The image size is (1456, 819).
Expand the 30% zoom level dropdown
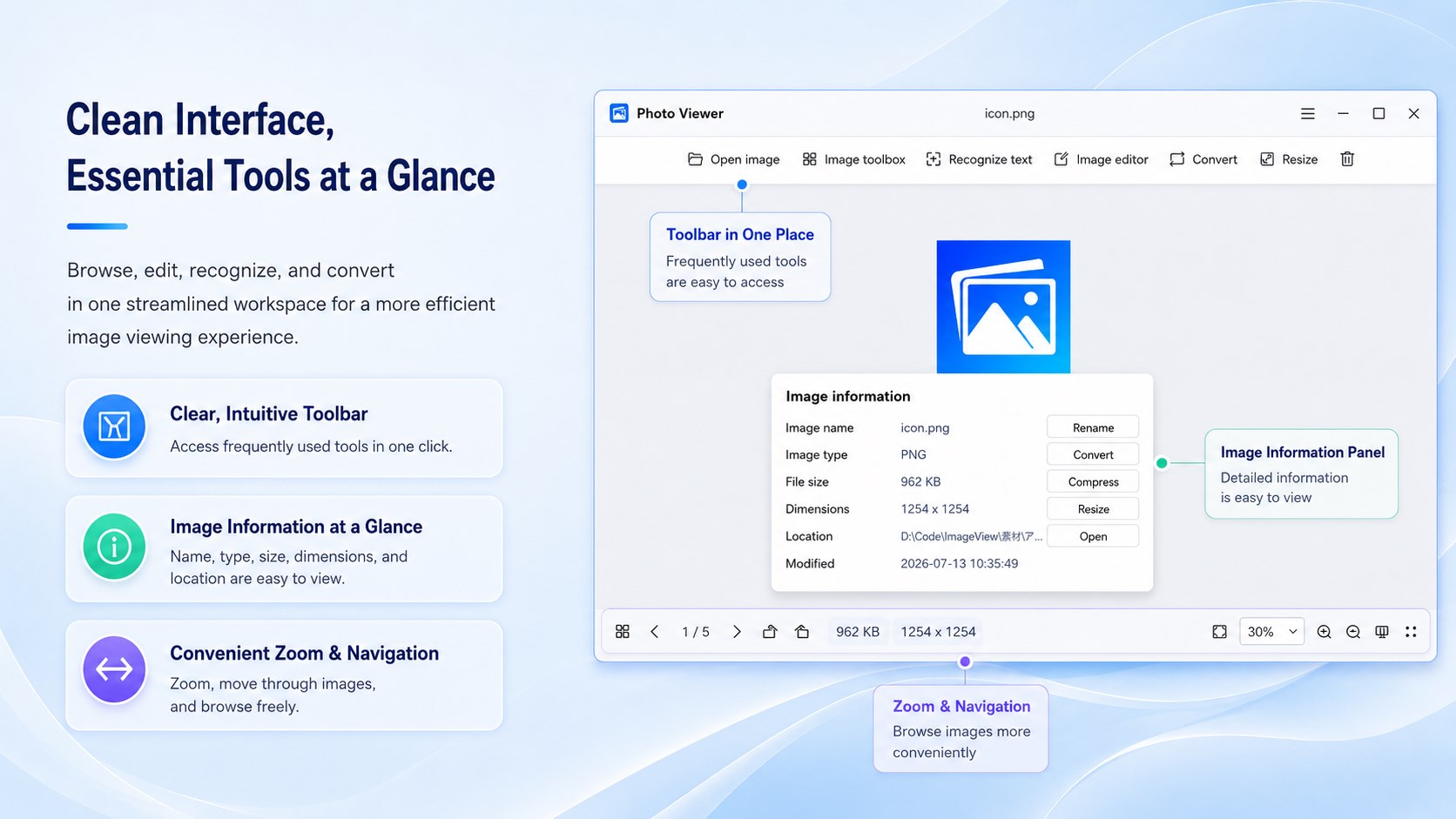tap(1272, 632)
